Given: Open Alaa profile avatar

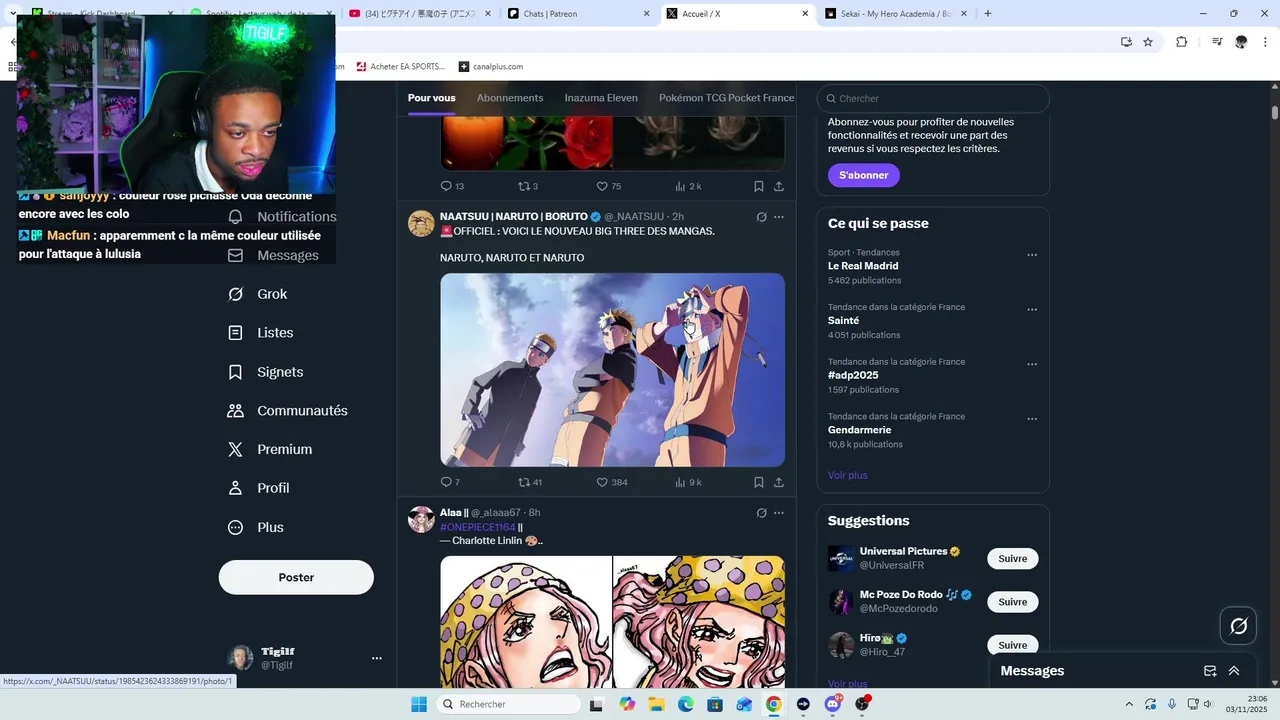Looking at the screenshot, I should tap(421, 519).
